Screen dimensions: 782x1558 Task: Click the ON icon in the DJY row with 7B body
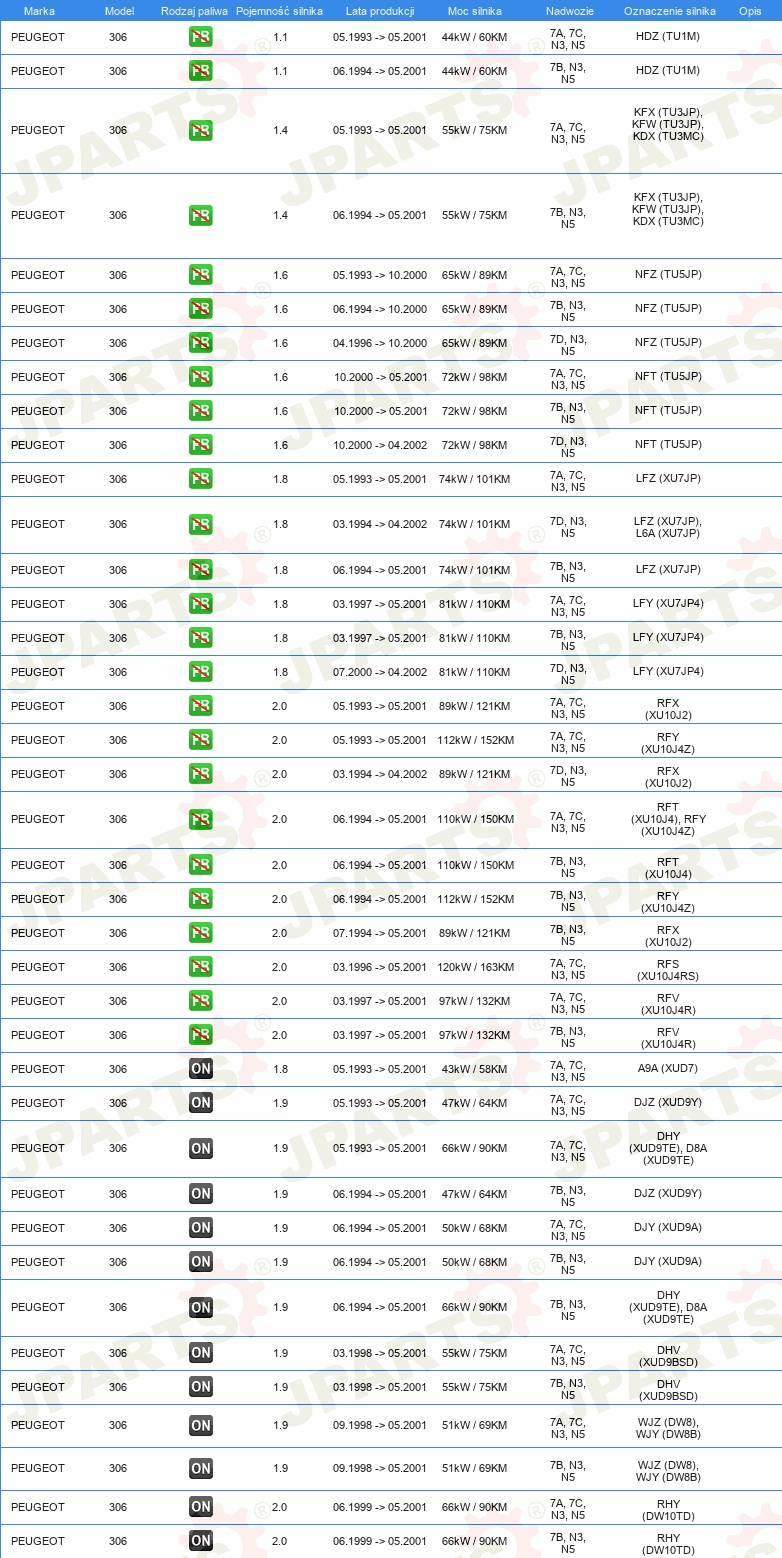[201, 1262]
